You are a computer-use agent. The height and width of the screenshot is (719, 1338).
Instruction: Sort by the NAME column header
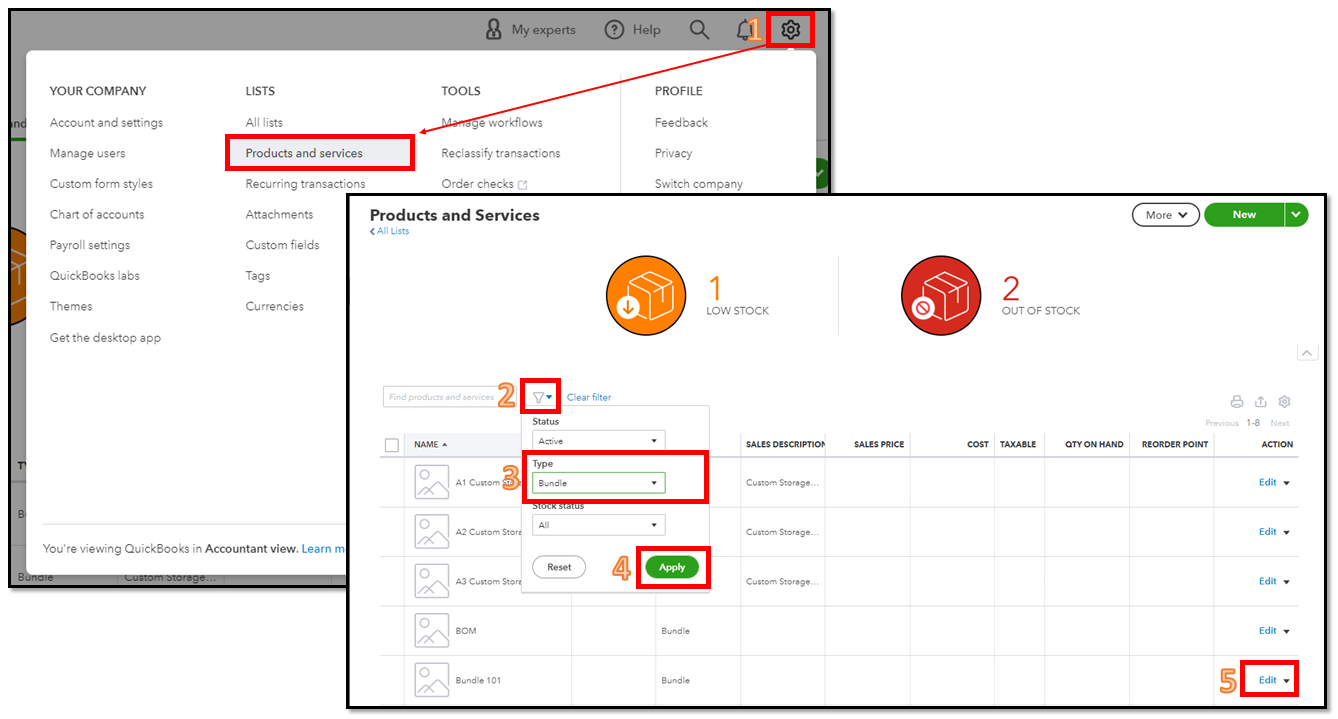point(431,444)
